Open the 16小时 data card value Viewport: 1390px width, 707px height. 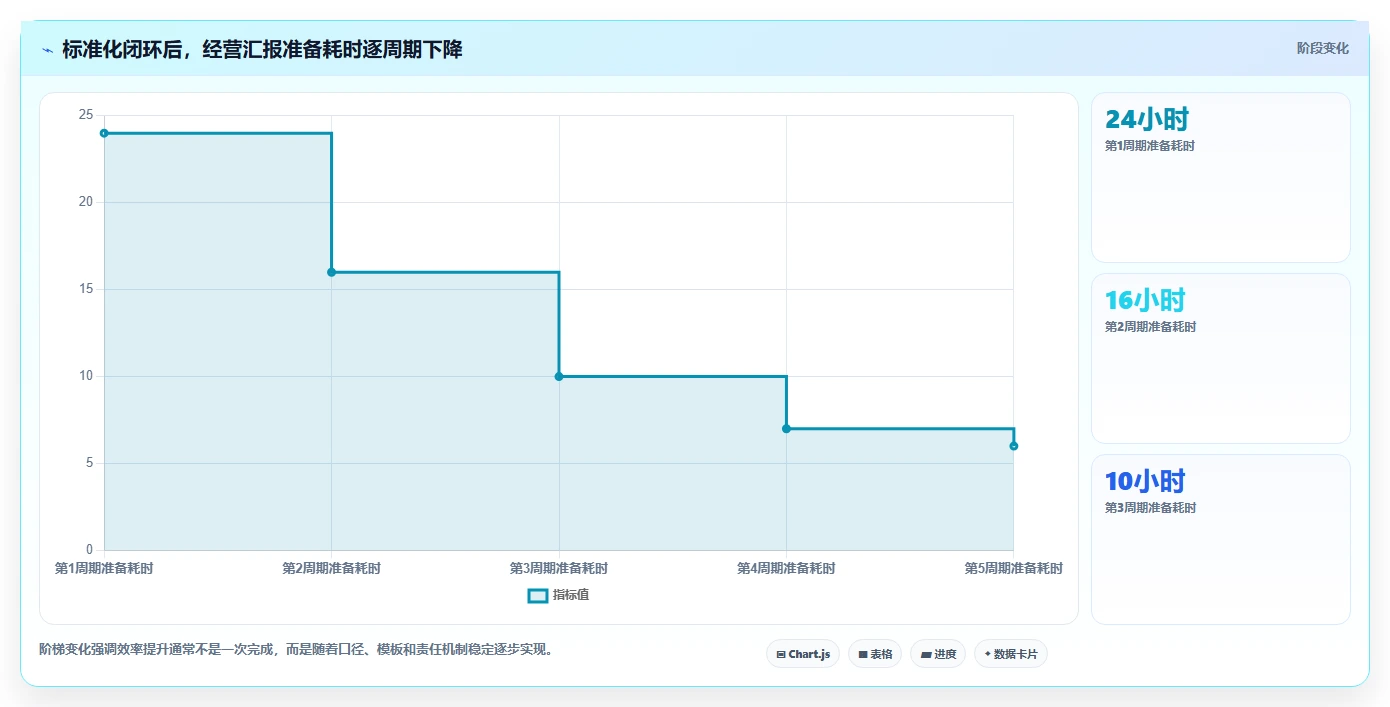pyautogui.click(x=1145, y=300)
